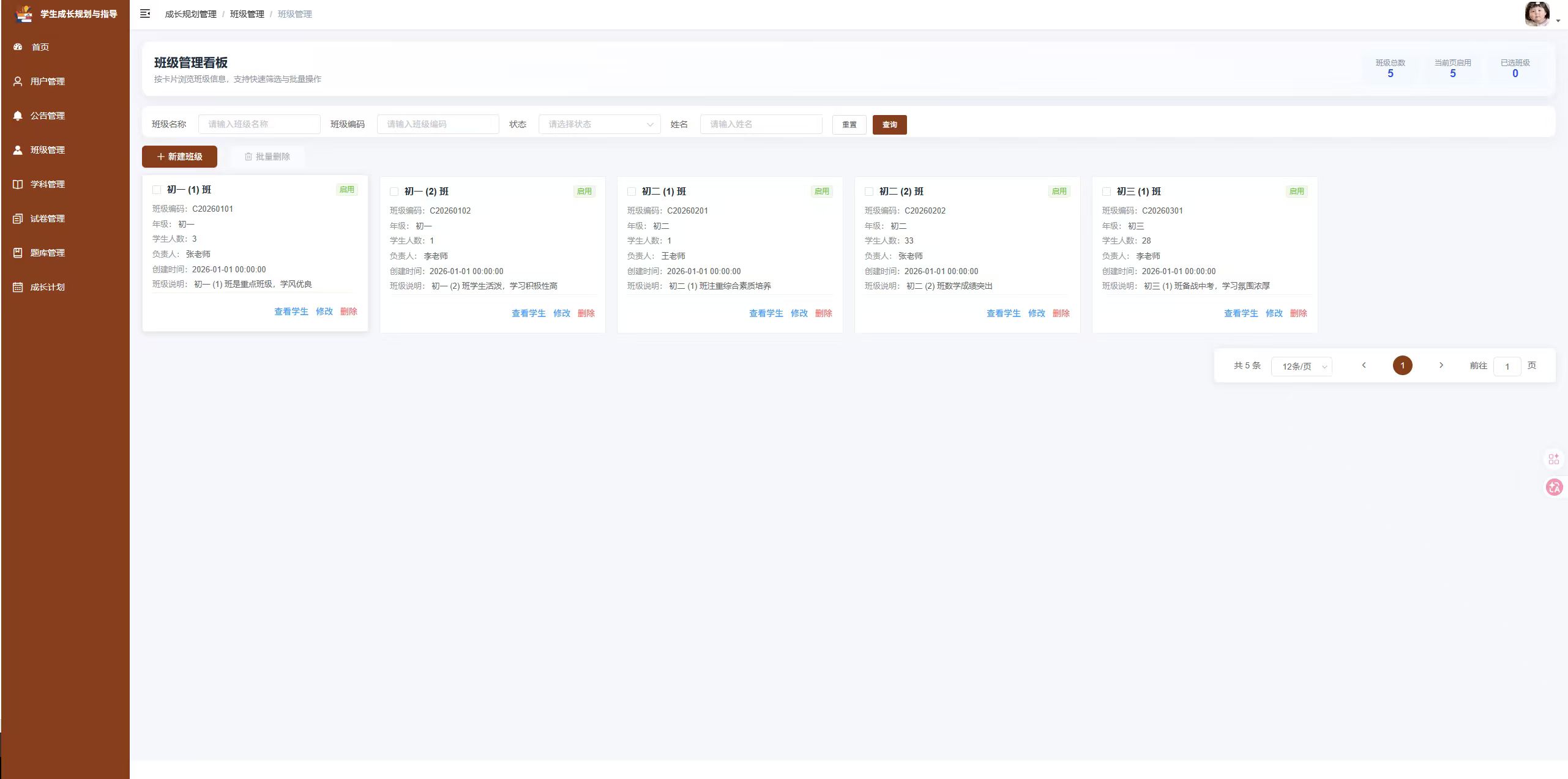The image size is (1568, 779).
Task: Click 成长规划管理 breadcrumb
Action: click(x=191, y=14)
